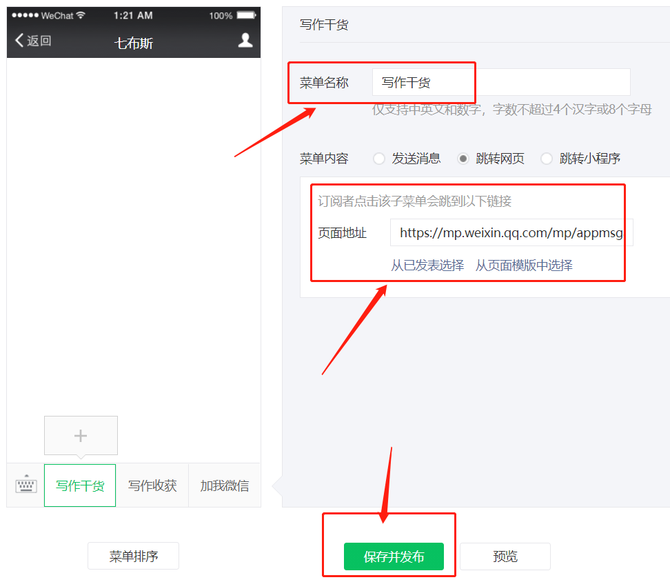Choose the 跳转小程序 radio option
670x582 pixels.
pos(547,159)
